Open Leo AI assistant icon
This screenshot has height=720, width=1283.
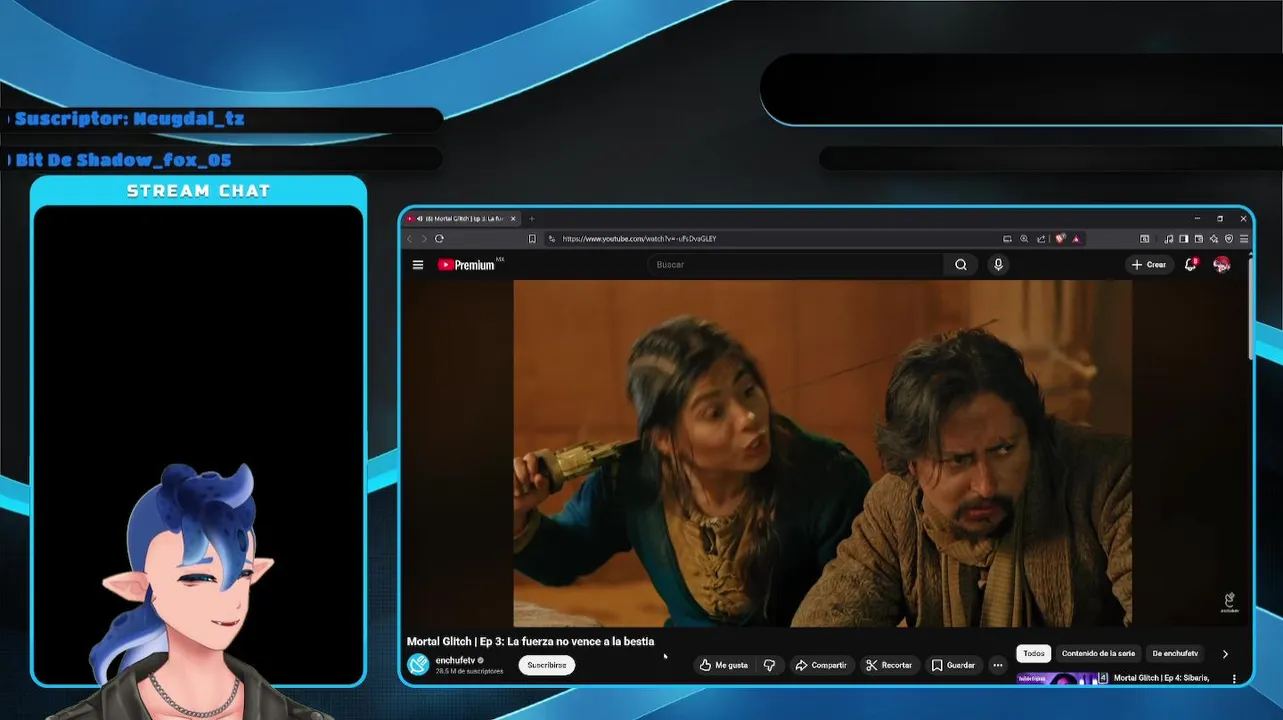coord(1214,239)
